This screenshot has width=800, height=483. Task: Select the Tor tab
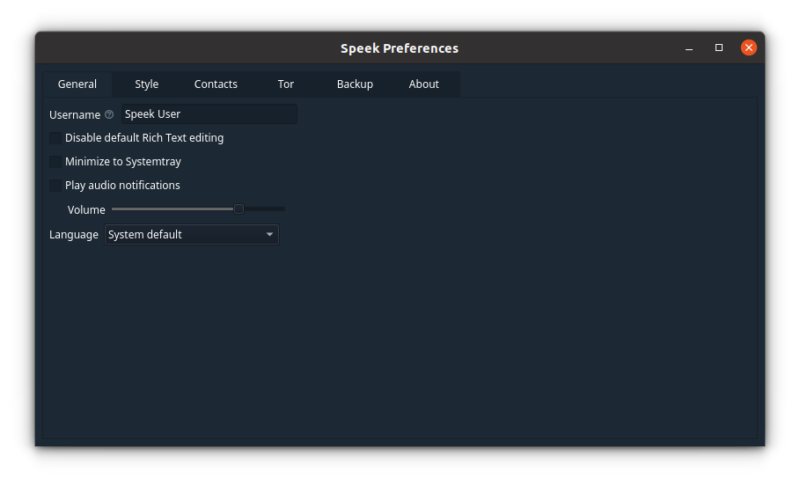286,84
